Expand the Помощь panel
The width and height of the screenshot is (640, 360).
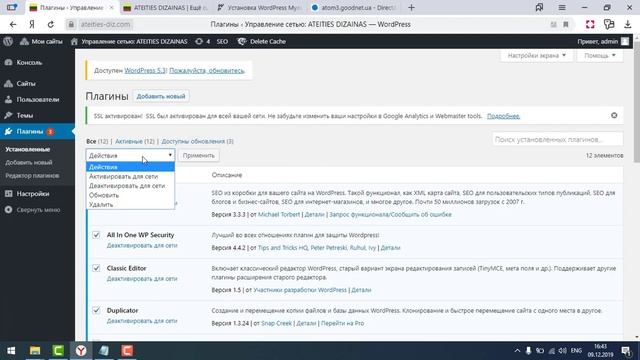[600, 56]
